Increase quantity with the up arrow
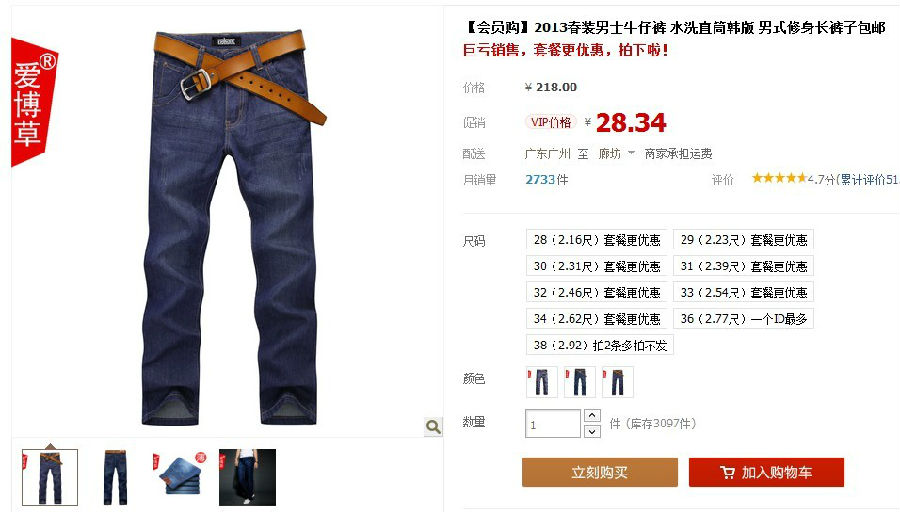 [x=592, y=416]
